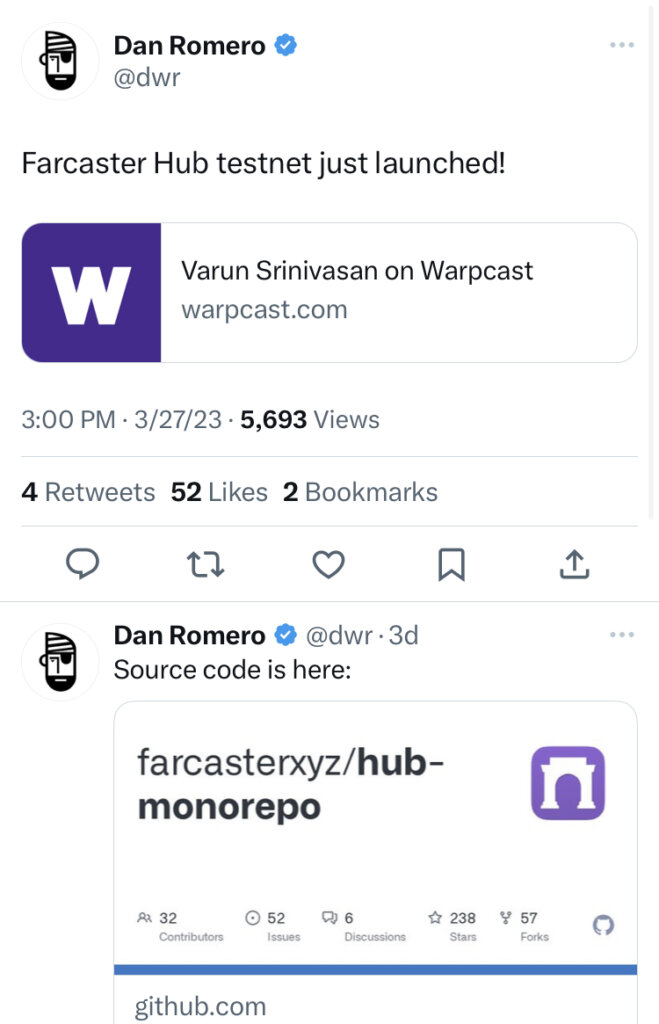
Task: Click Dan Romero's profile picture
Action: point(60,60)
